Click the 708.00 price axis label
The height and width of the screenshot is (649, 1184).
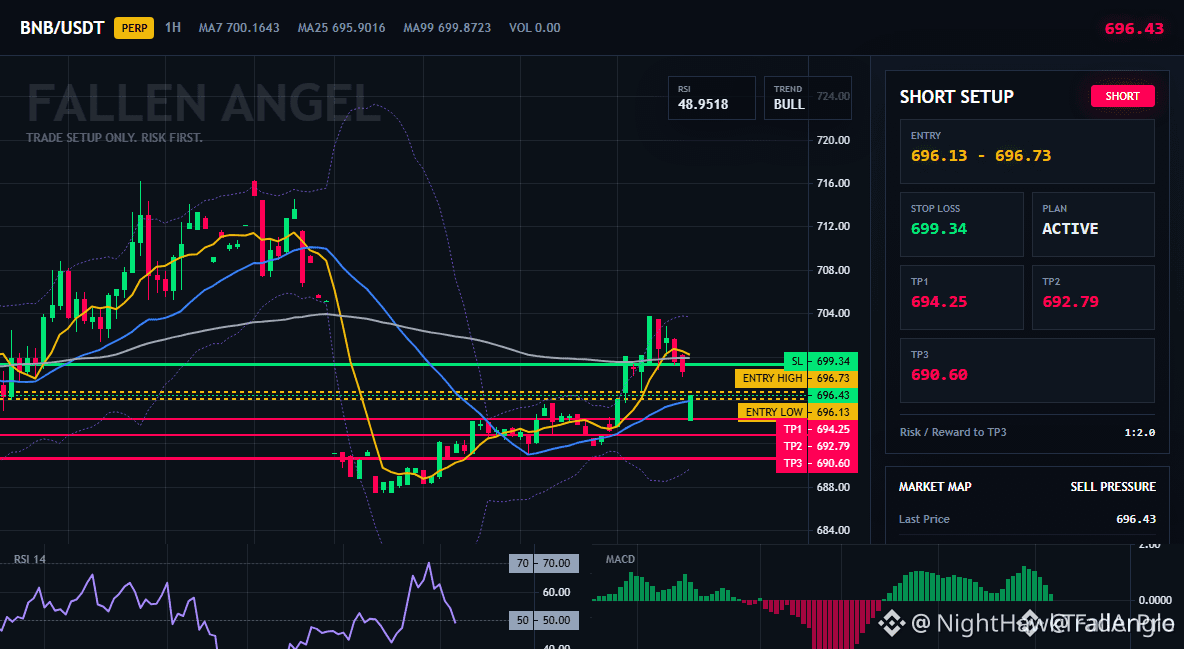833,270
